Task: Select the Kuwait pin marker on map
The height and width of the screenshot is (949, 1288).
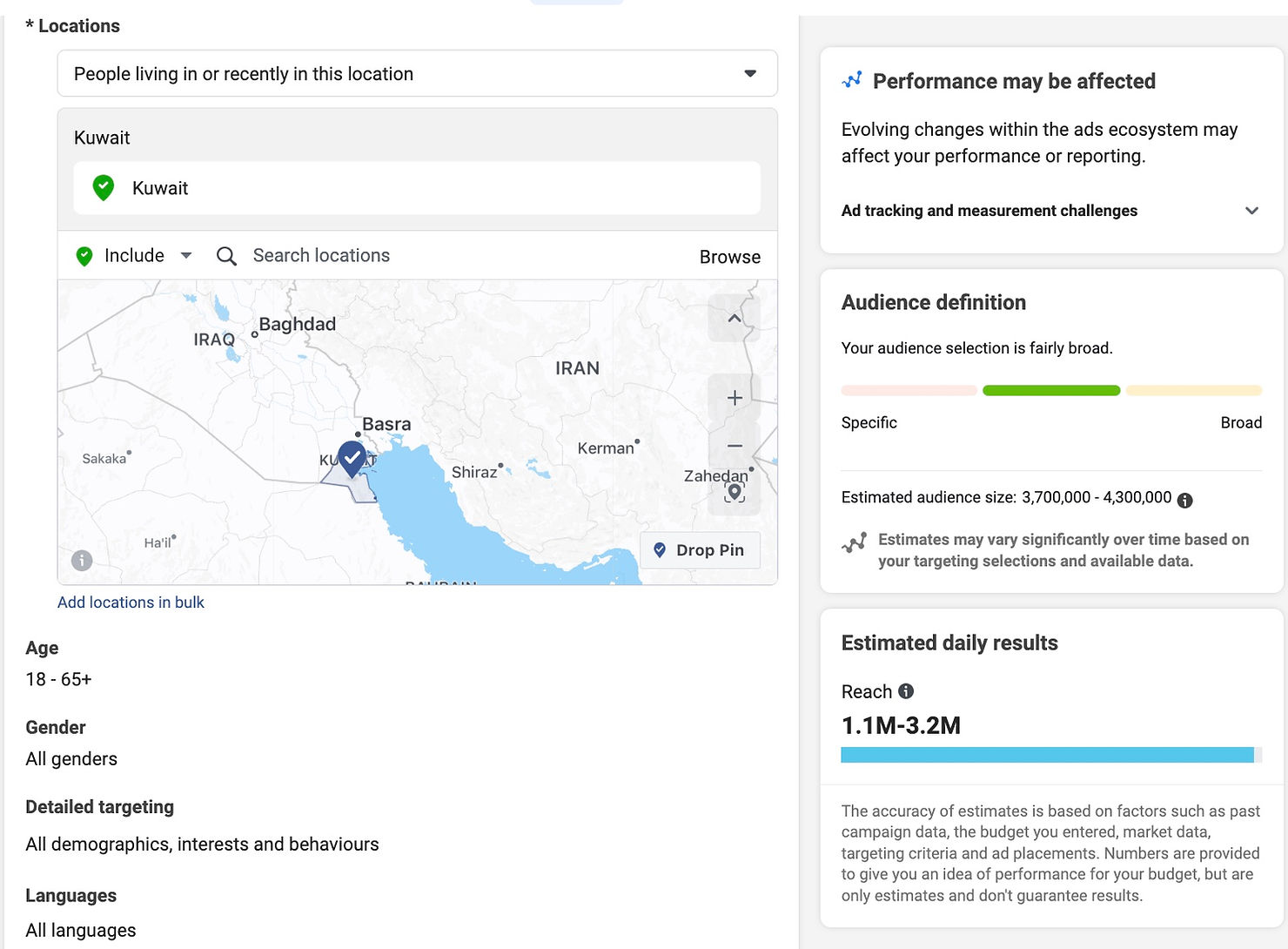Action: [352, 457]
